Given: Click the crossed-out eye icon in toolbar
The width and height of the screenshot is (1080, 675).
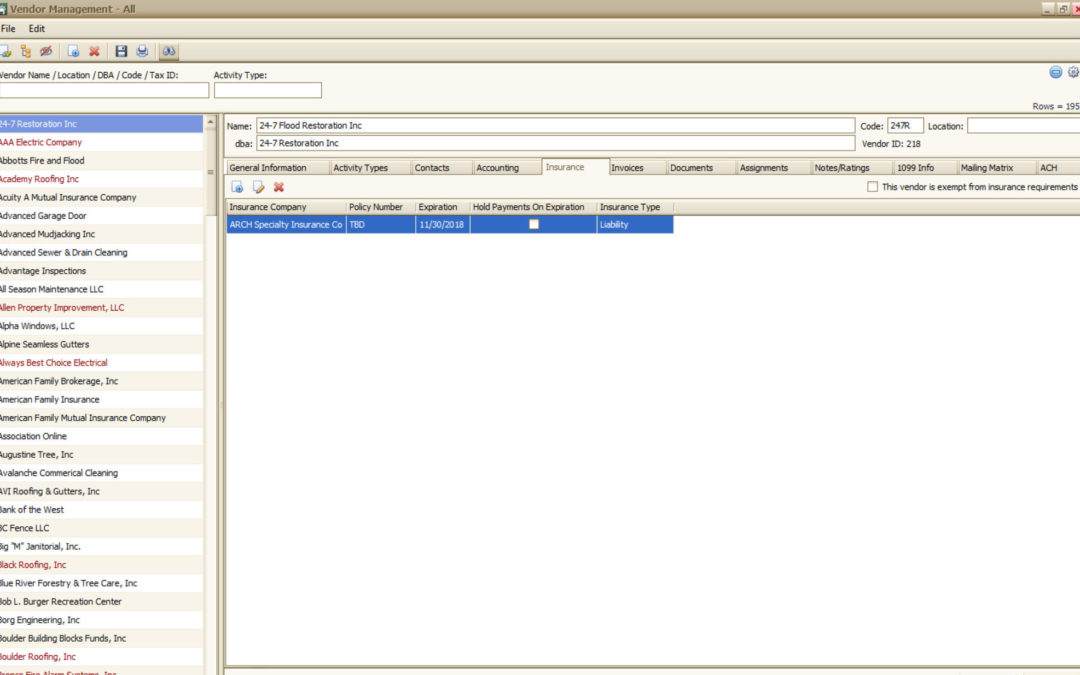Looking at the screenshot, I should tap(46, 51).
